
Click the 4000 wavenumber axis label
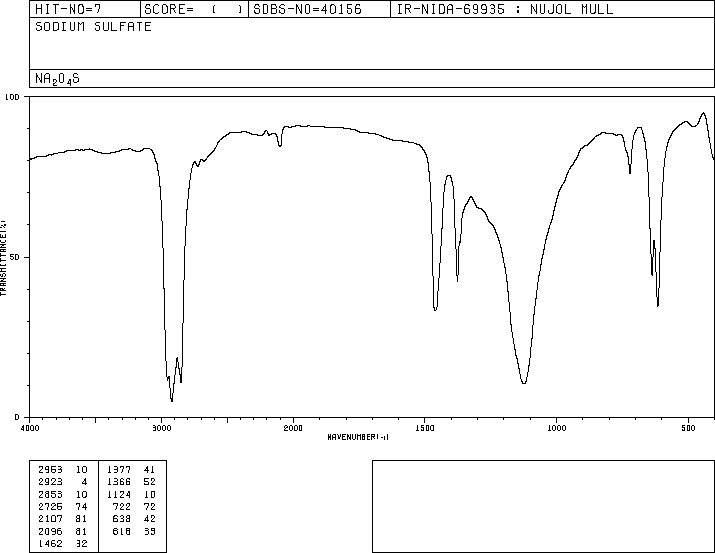[30, 428]
